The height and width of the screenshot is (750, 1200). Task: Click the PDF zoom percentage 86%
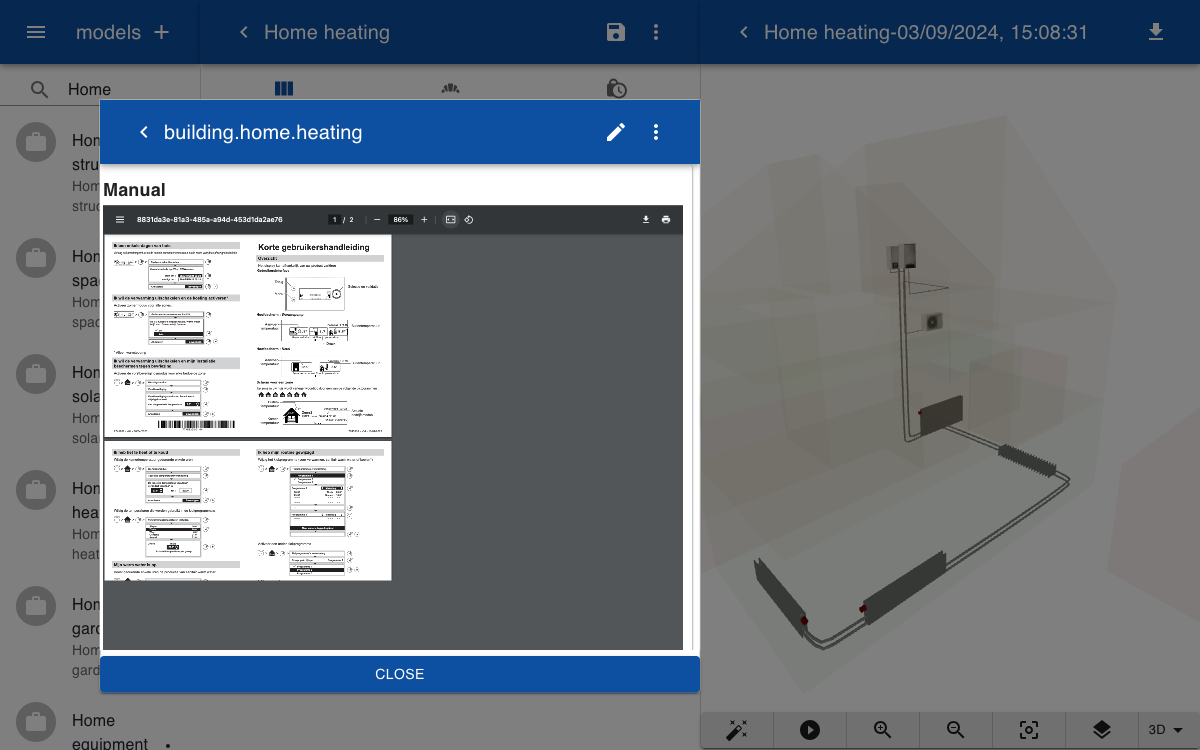[x=401, y=219]
